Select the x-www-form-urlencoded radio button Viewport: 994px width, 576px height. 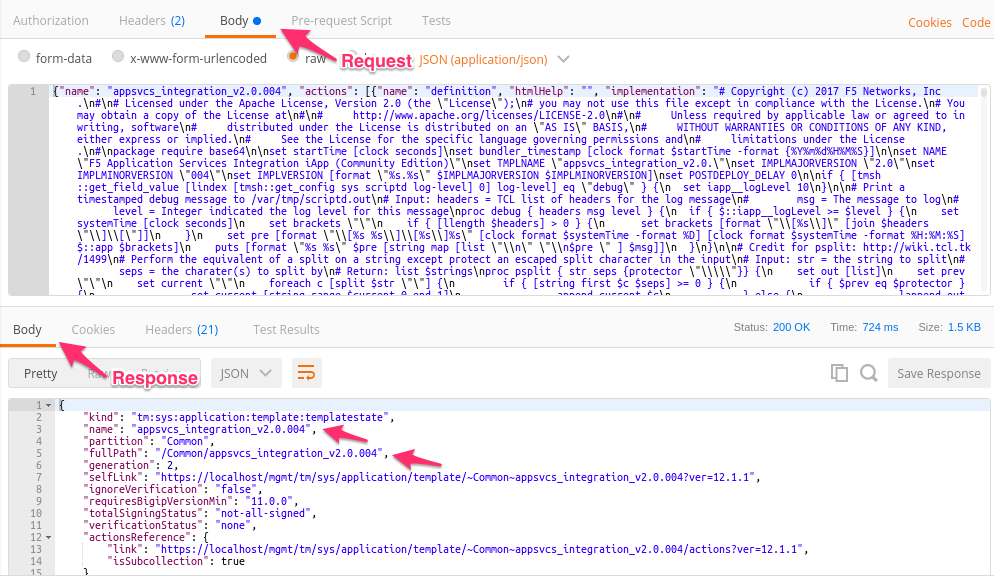coord(118,56)
